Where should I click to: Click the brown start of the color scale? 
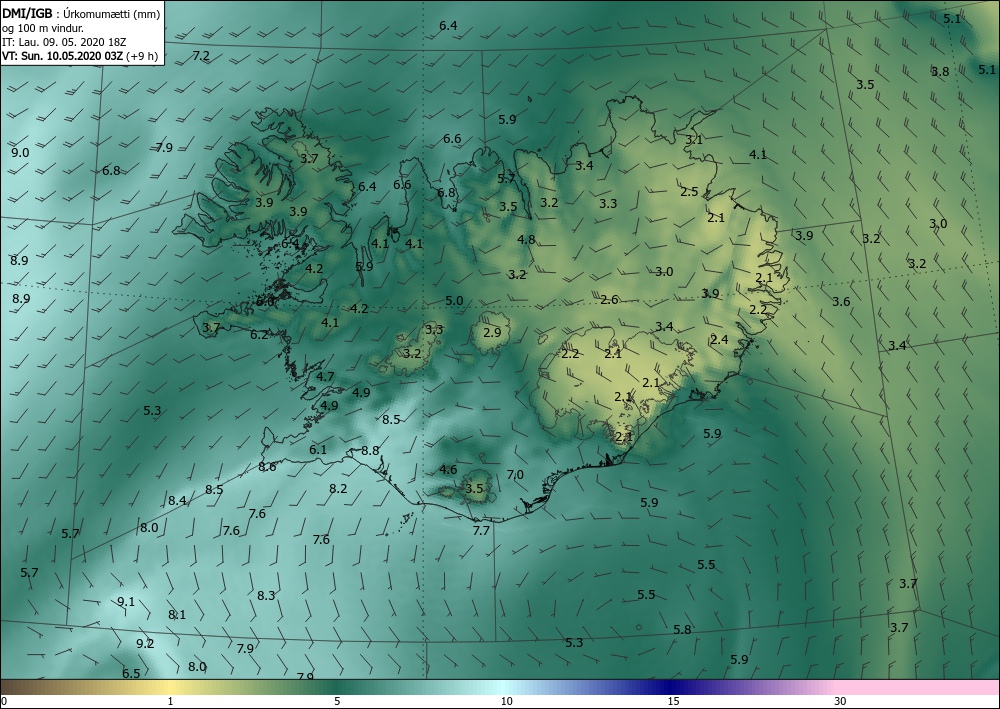click(x=19, y=687)
